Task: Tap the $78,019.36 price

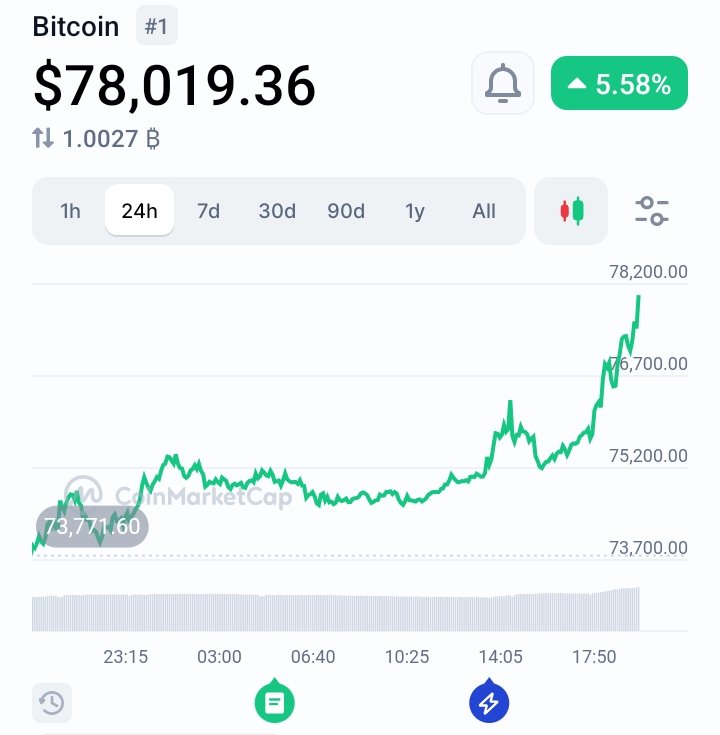Action: coord(175,86)
